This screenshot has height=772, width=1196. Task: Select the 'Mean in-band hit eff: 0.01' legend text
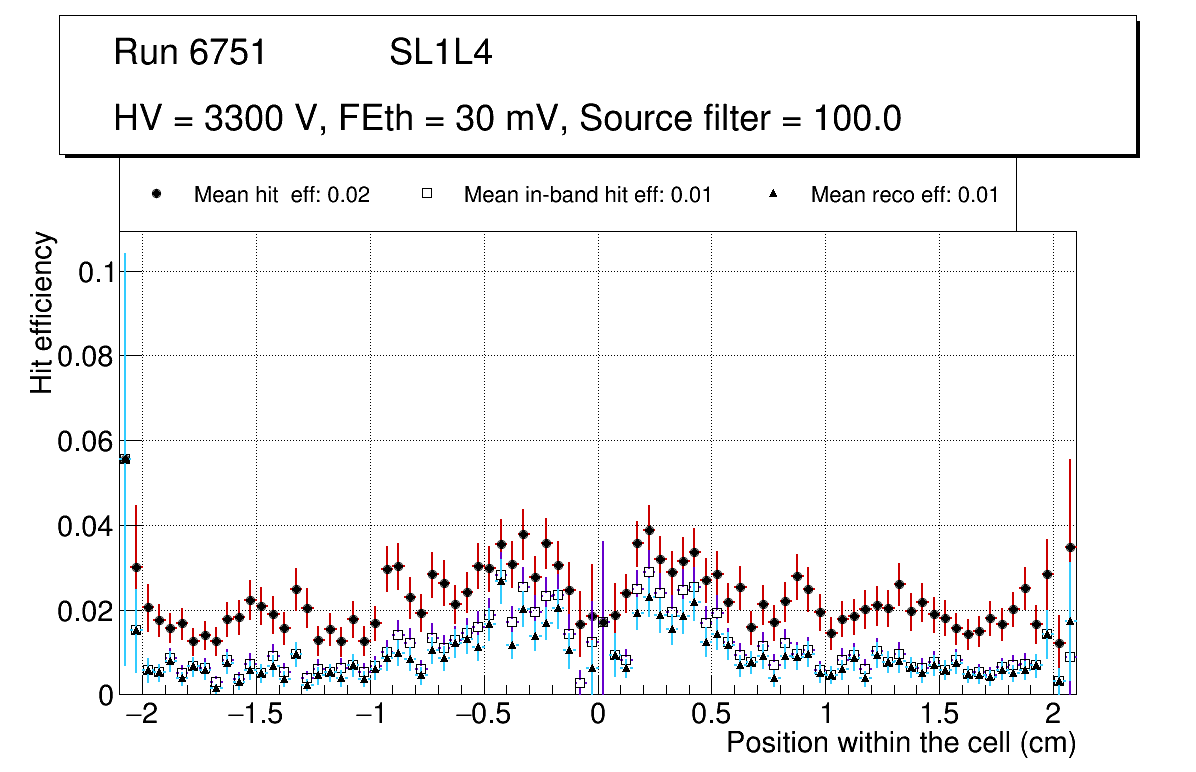(x=587, y=195)
